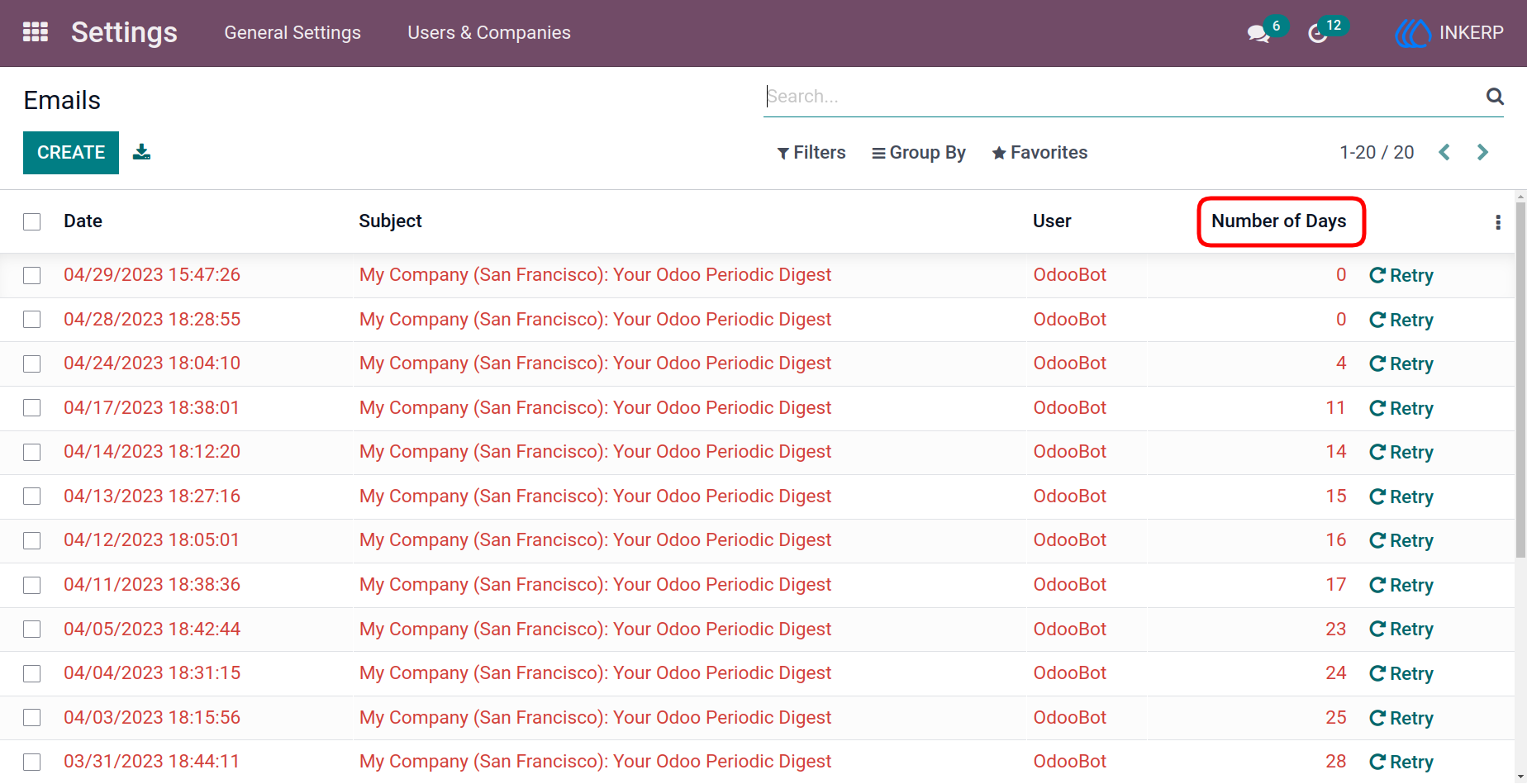
Task: Click the 28 days value in last row
Action: click(x=1335, y=762)
